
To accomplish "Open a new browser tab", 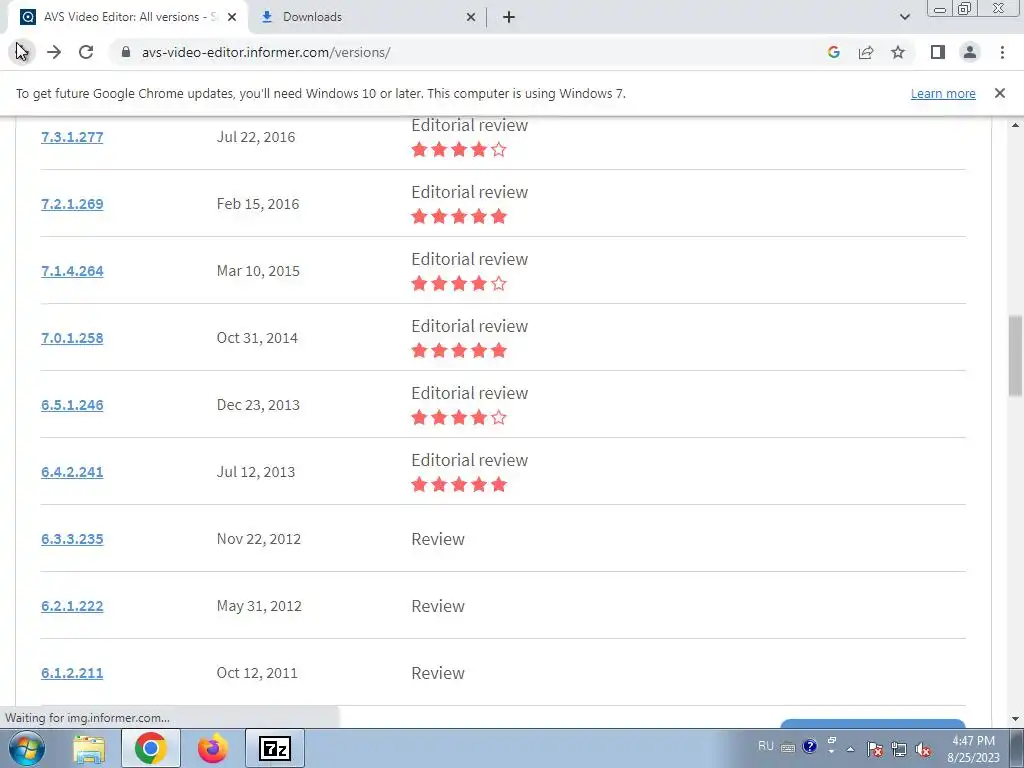I will tap(509, 17).
